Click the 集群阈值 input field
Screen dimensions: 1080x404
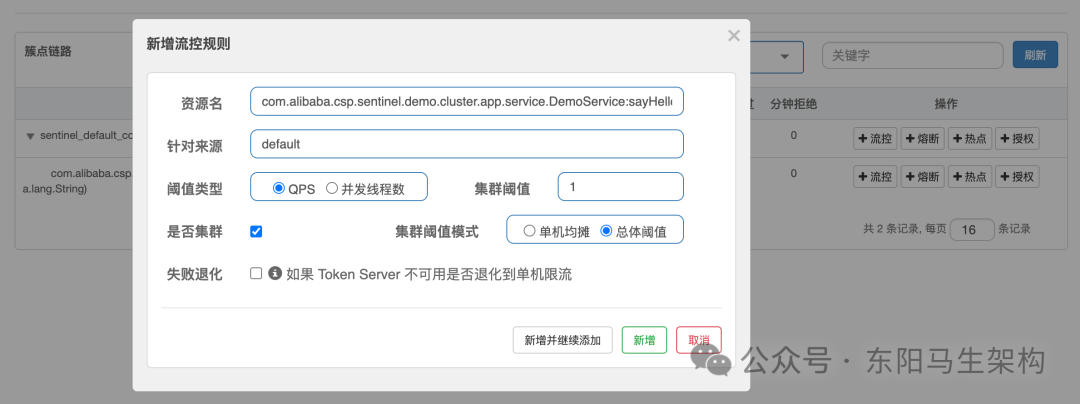tap(621, 187)
